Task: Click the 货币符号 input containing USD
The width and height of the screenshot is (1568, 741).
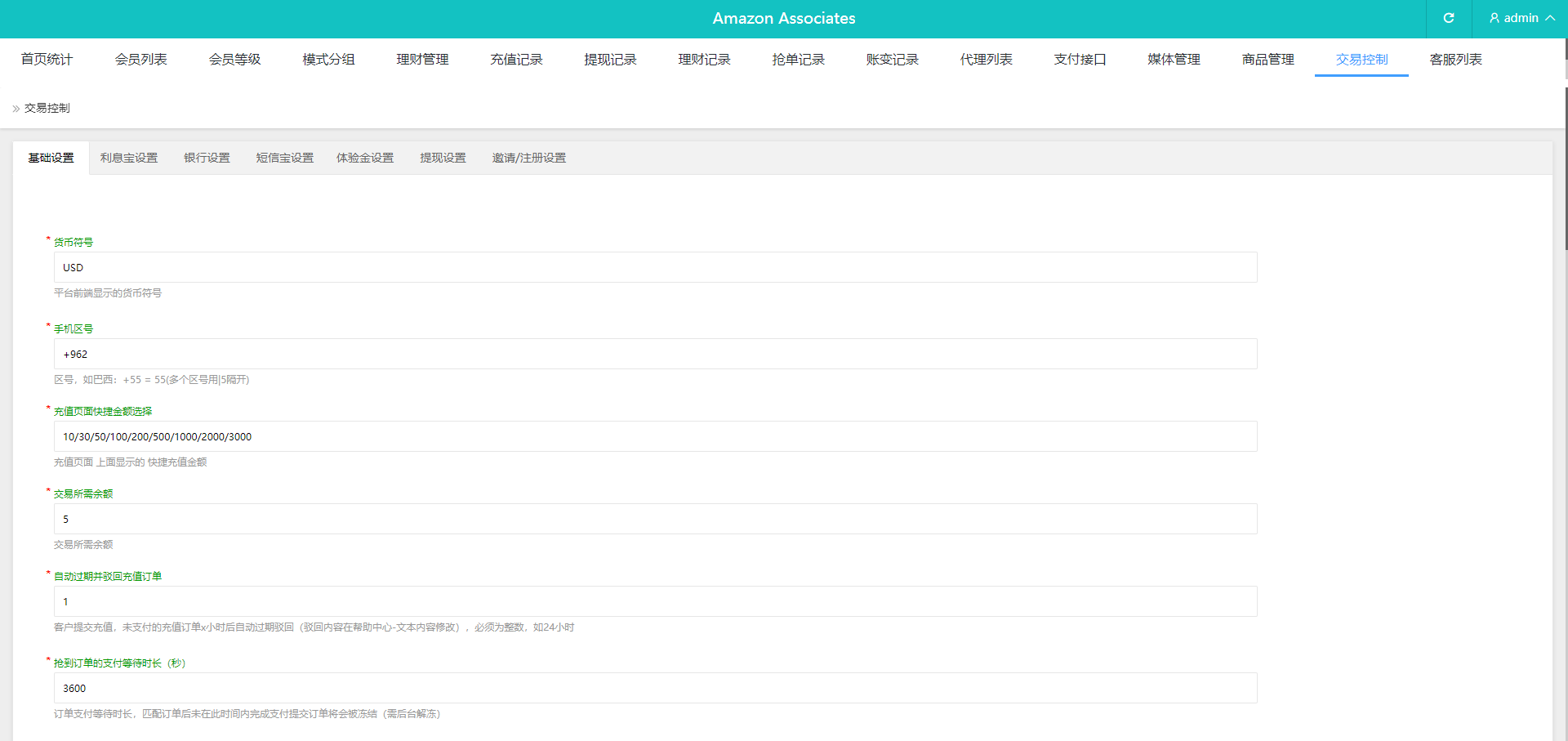Action: pos(655,267)
